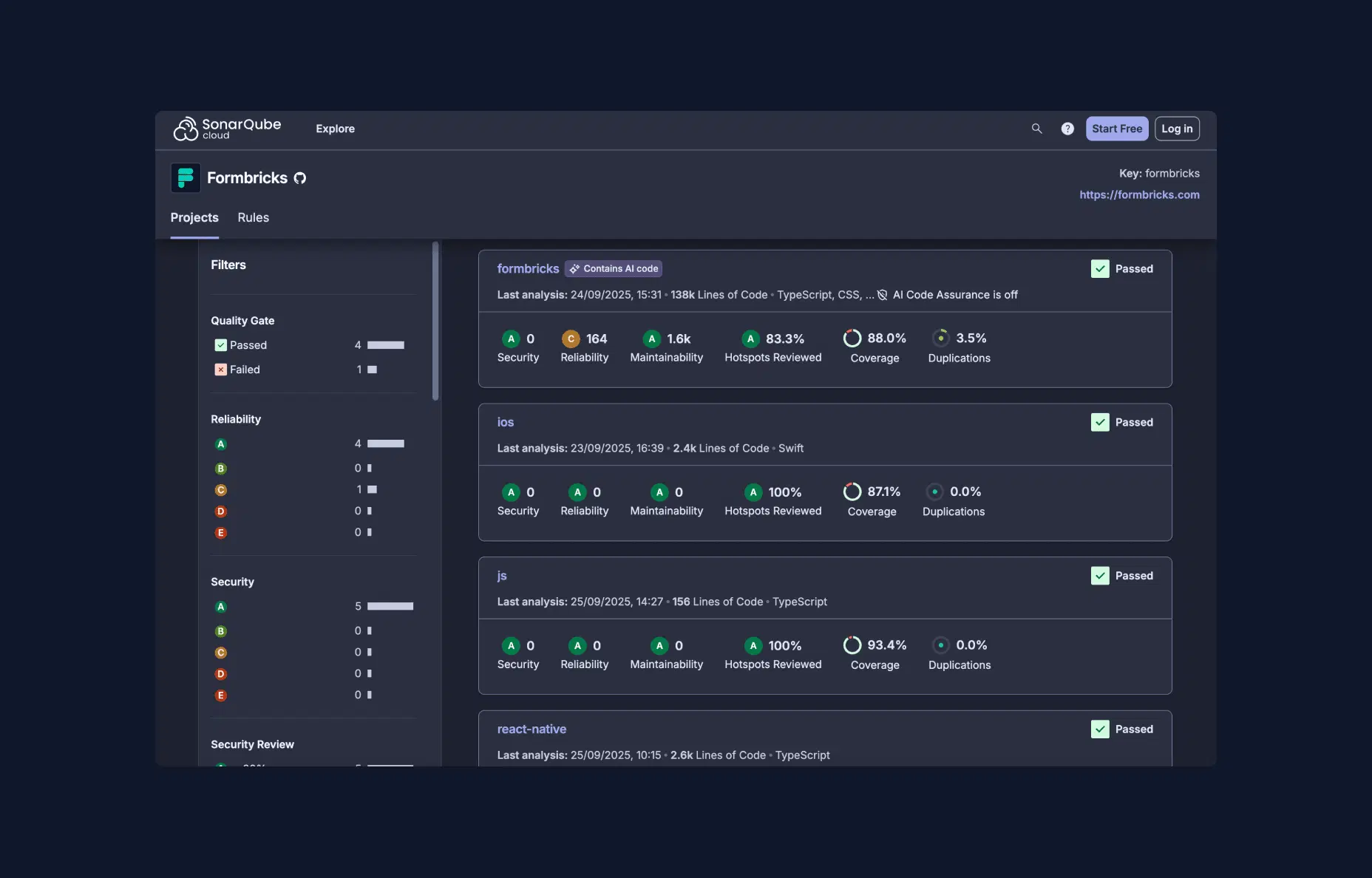Click the coverage ring icon for ios
Screen dimensions: 1372x878
click(x=852, y=492)
